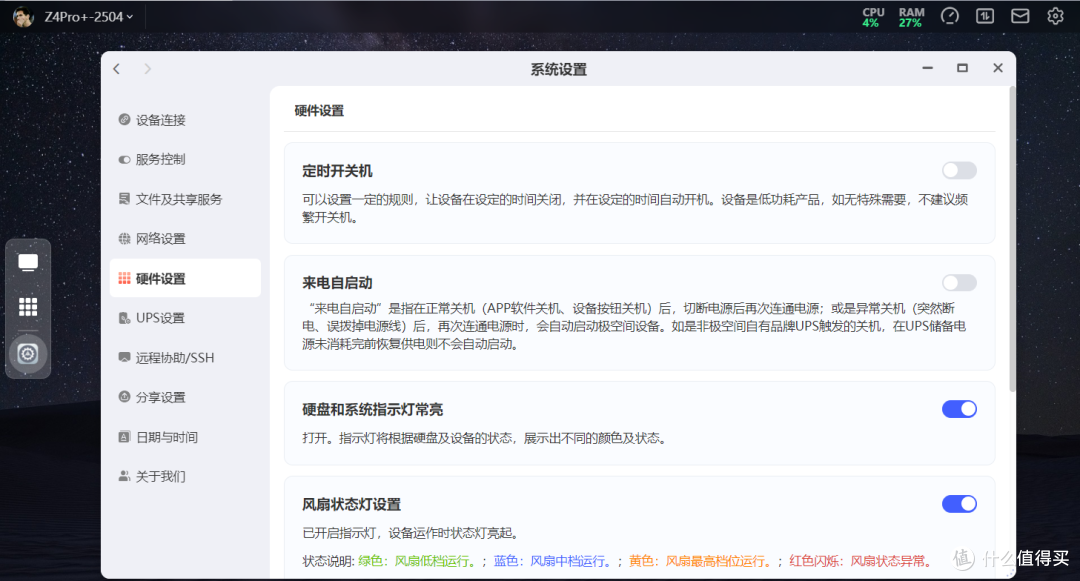This screenshot has width=1080, height=581.
Task: Click the green 风扇低档运行 text
Action: tap(435, 561)
